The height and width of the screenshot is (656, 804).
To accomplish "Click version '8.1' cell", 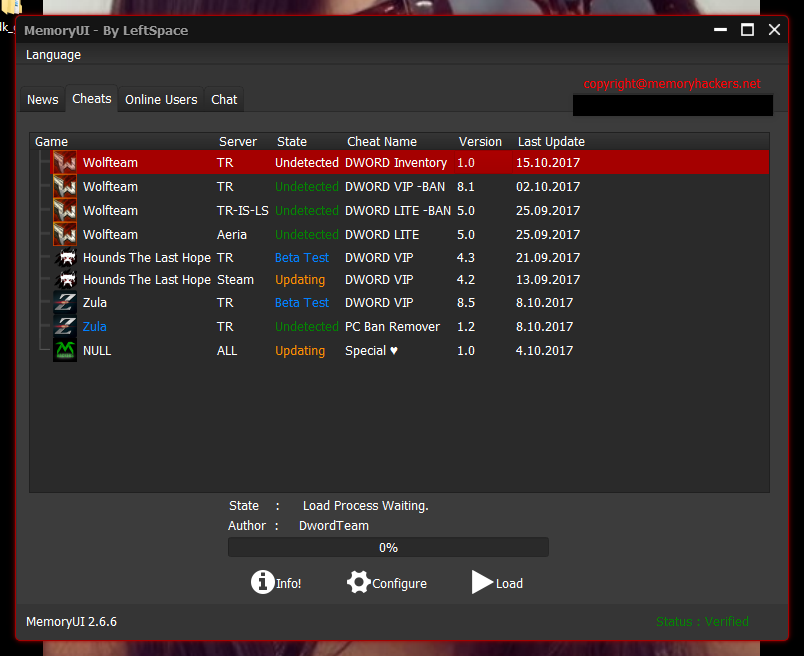I will coord(466,187).
